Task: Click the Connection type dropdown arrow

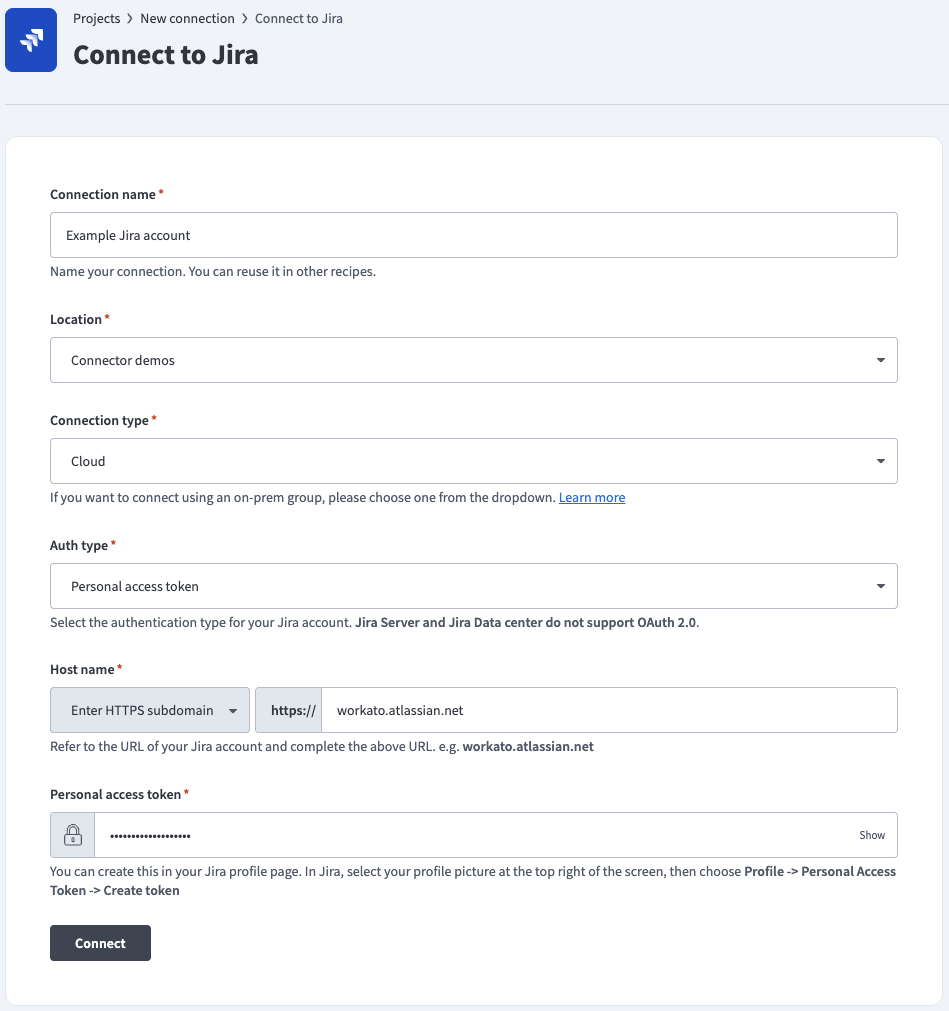Action: tap(880, 461)
